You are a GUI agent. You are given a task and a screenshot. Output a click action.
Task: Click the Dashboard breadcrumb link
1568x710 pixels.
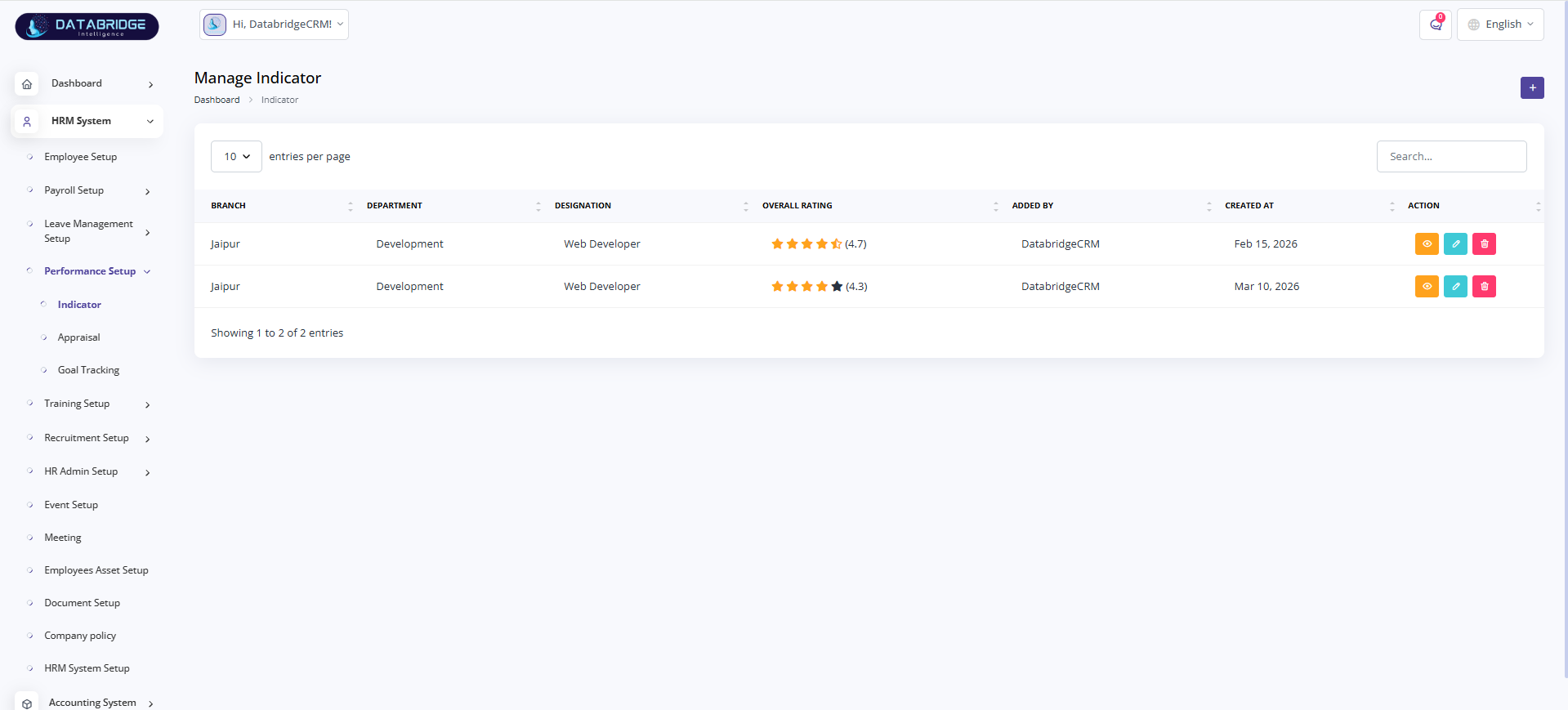[217, 100]
